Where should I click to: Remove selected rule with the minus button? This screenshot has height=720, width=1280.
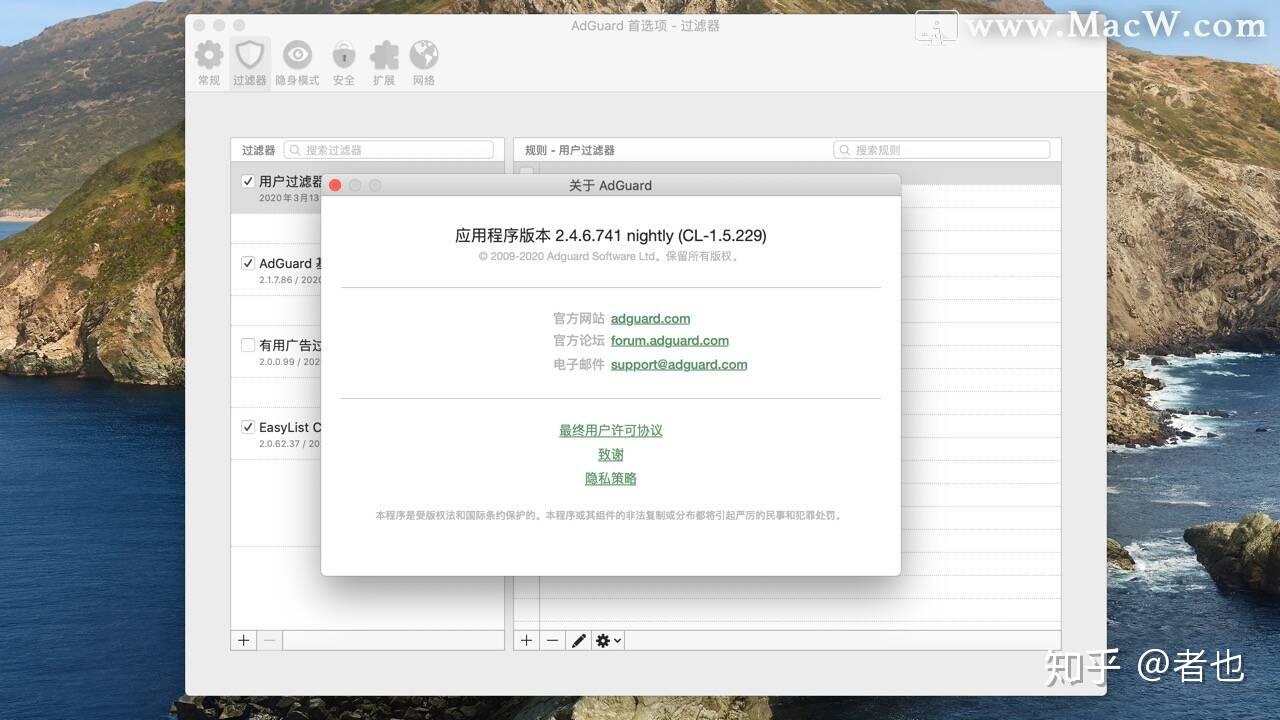click(x=552, y=640)
